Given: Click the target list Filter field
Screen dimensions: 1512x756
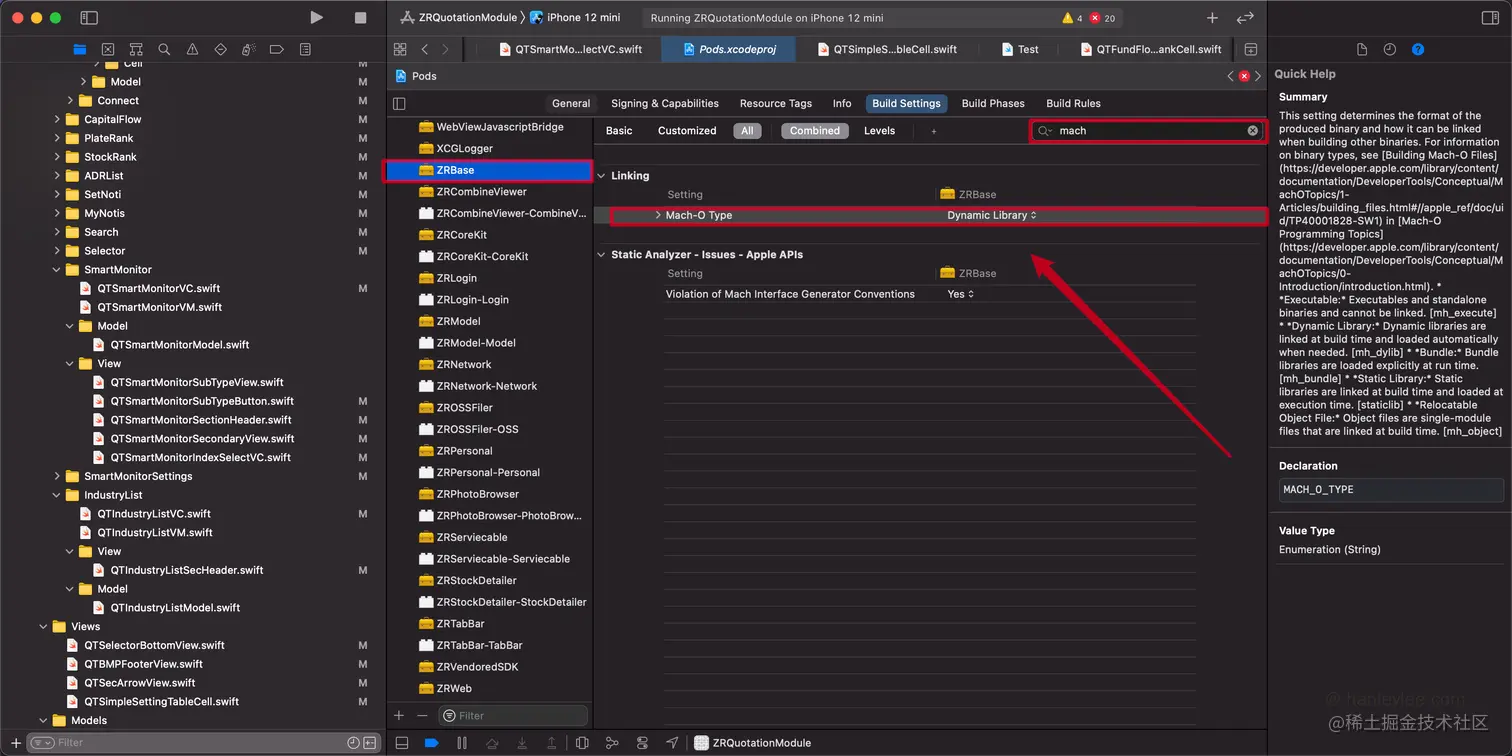Looking at the screenshot, I should pyautogui.click(x=513, y=715).
